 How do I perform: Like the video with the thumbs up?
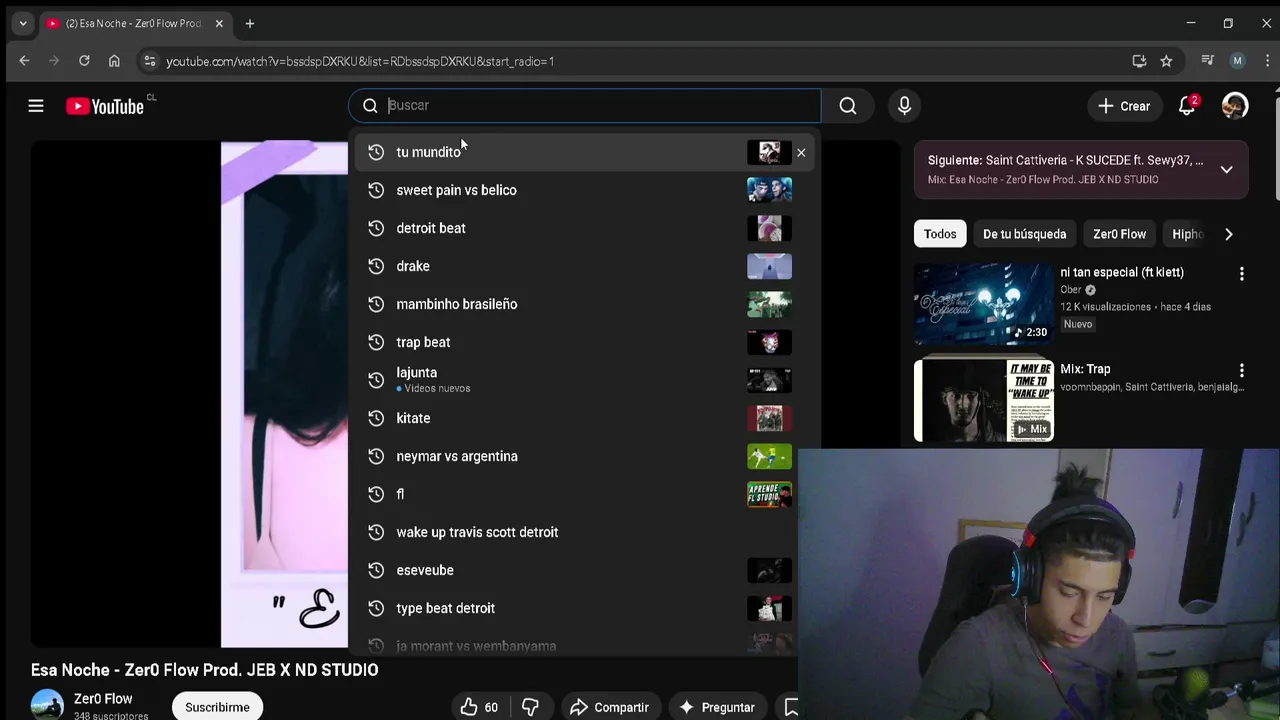[x=479, y=707]
